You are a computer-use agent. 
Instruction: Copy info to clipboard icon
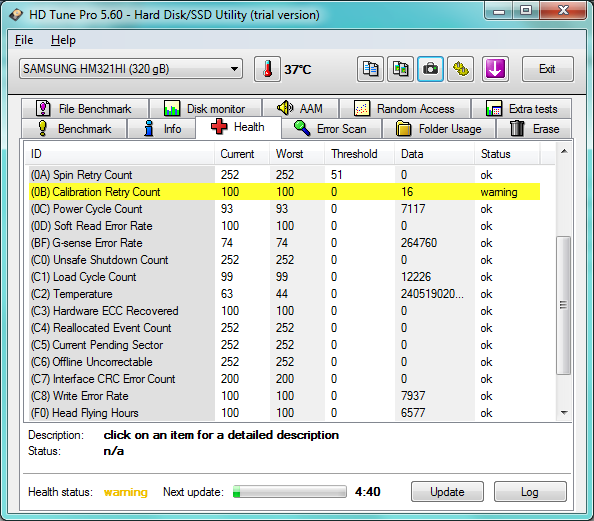coord(370,69)
